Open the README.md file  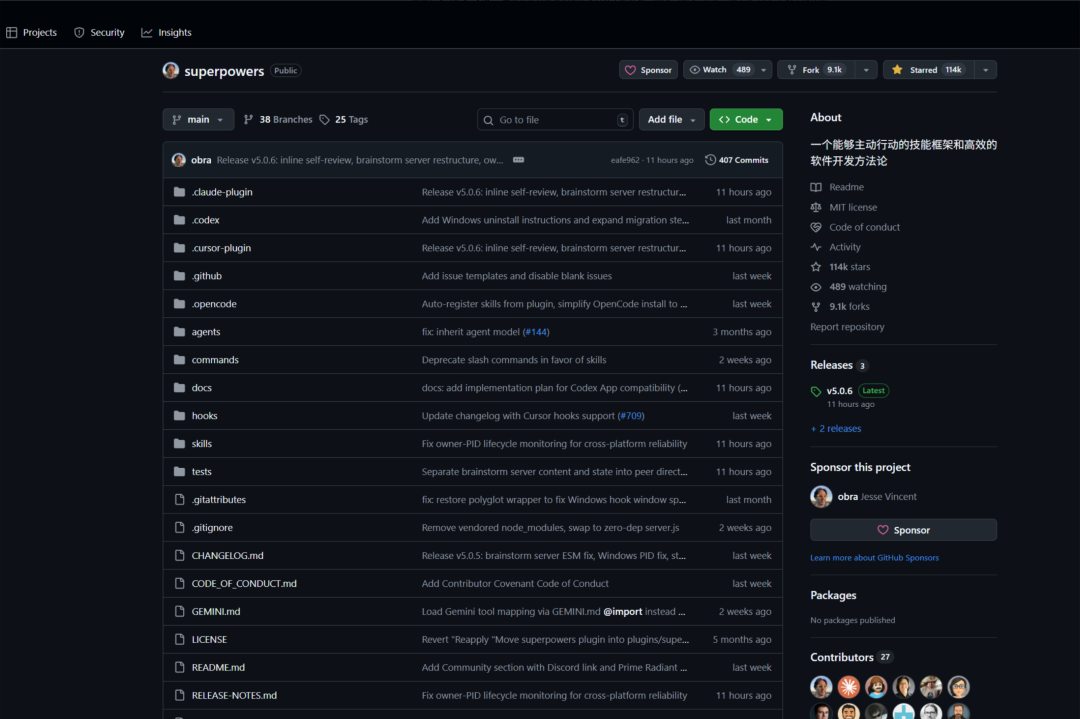[x=218, y=667]
